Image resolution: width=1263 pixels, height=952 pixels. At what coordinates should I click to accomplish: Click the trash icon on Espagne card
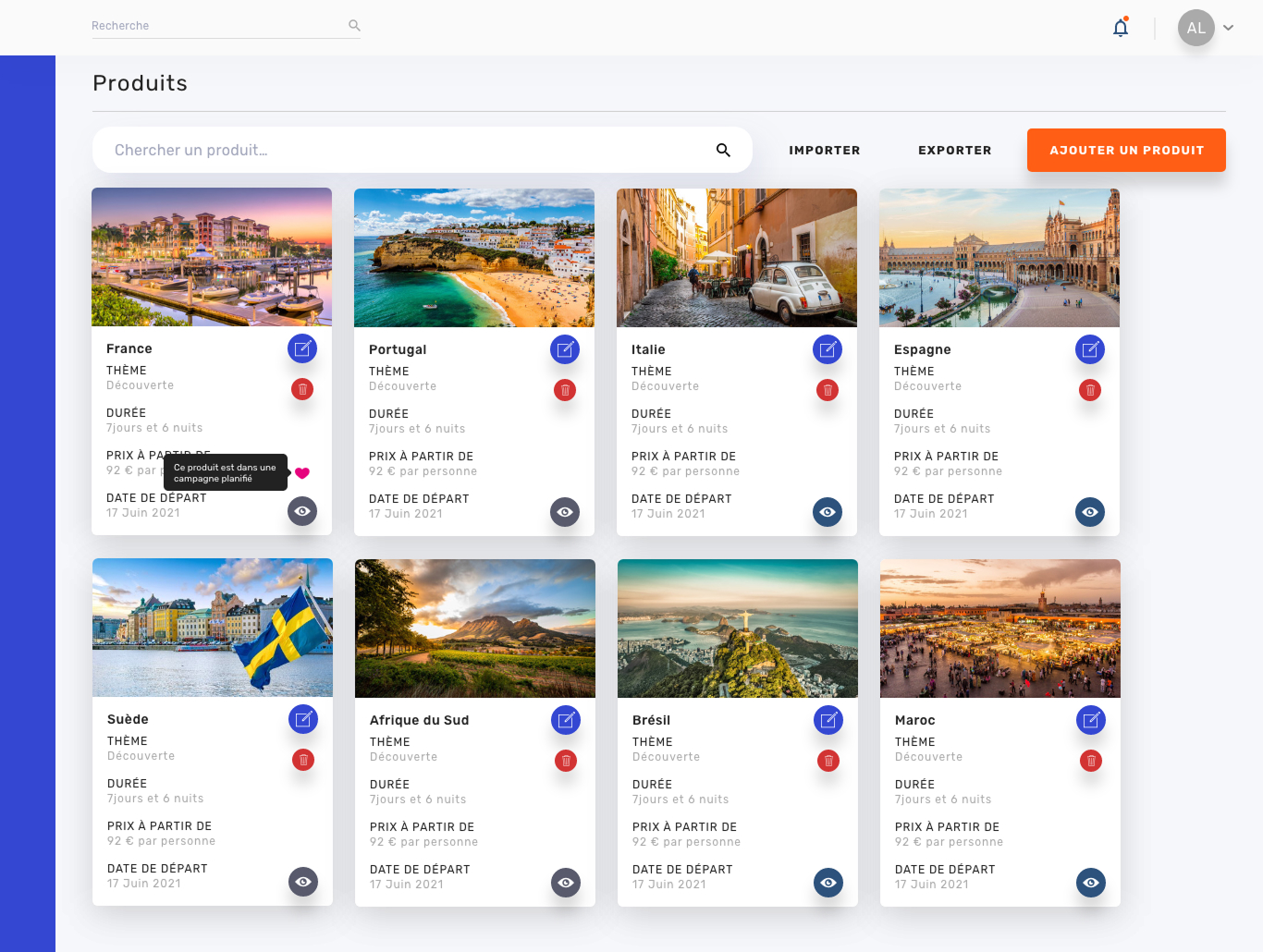click(x=1090, y=390)
